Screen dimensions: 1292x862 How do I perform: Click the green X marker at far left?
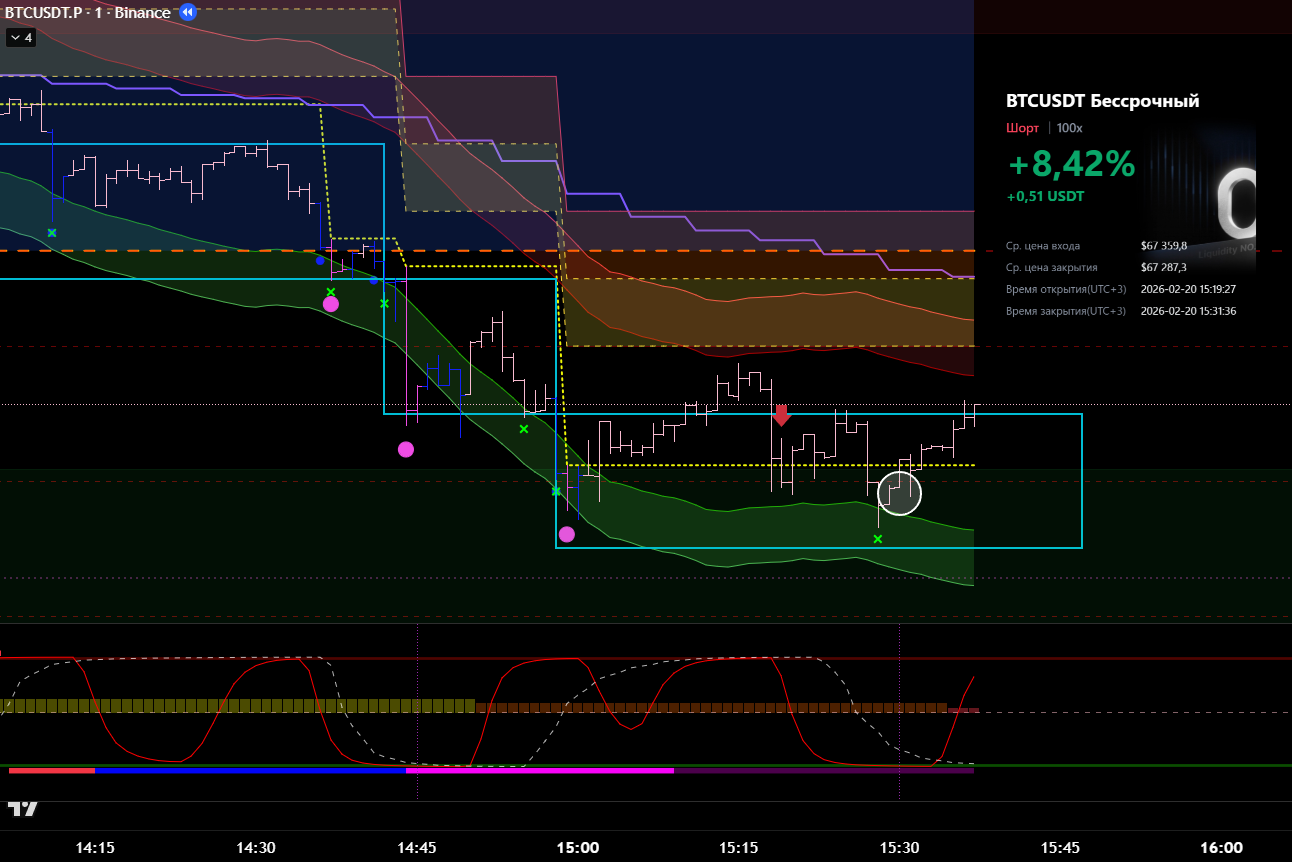coord(52,232)
